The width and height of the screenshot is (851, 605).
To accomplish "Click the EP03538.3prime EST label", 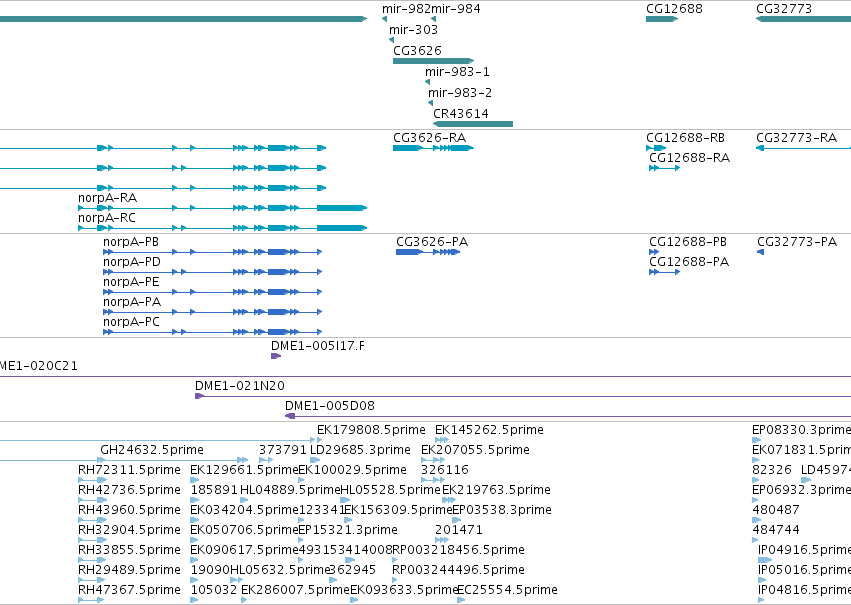I will 502,511.
